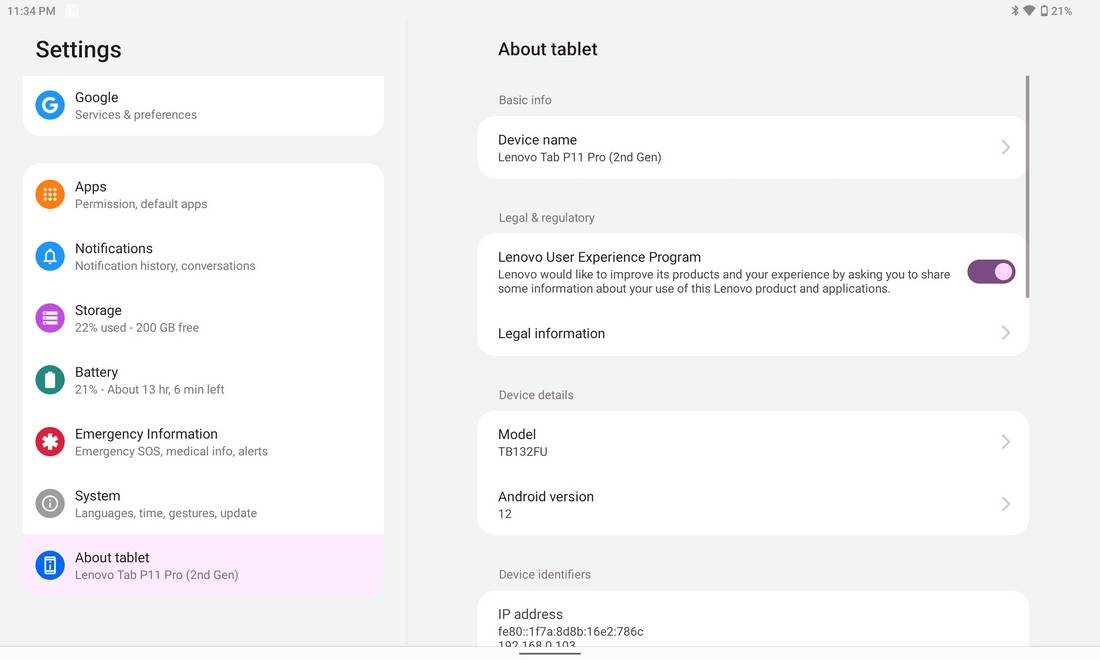Tap '21% - About 13 hr, 6 min left'
Image resolution: width=1100 pixels, height=660 pixels.
click(x=149, y=389)
